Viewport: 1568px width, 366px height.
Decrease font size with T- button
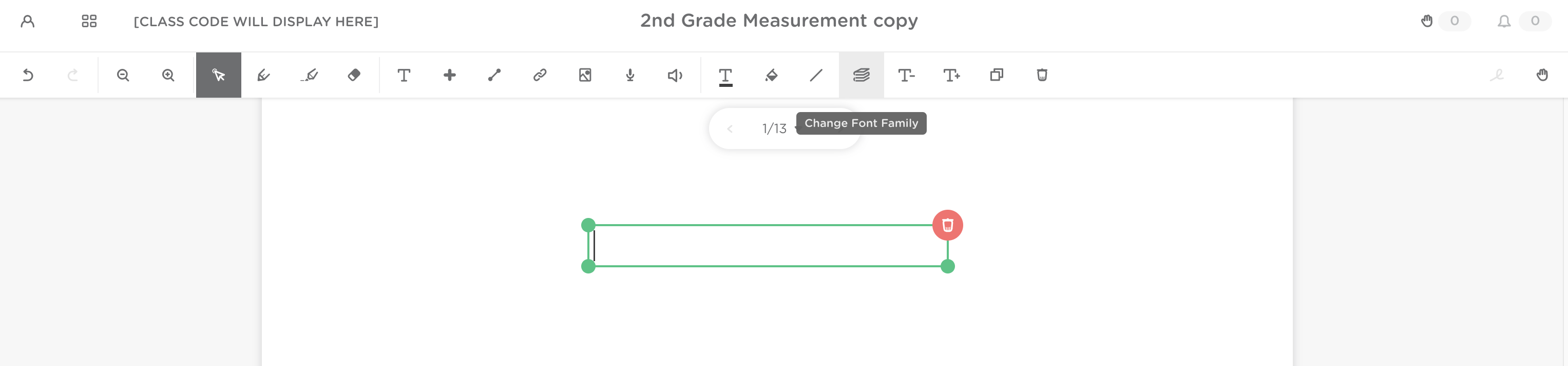pos(906,75)
